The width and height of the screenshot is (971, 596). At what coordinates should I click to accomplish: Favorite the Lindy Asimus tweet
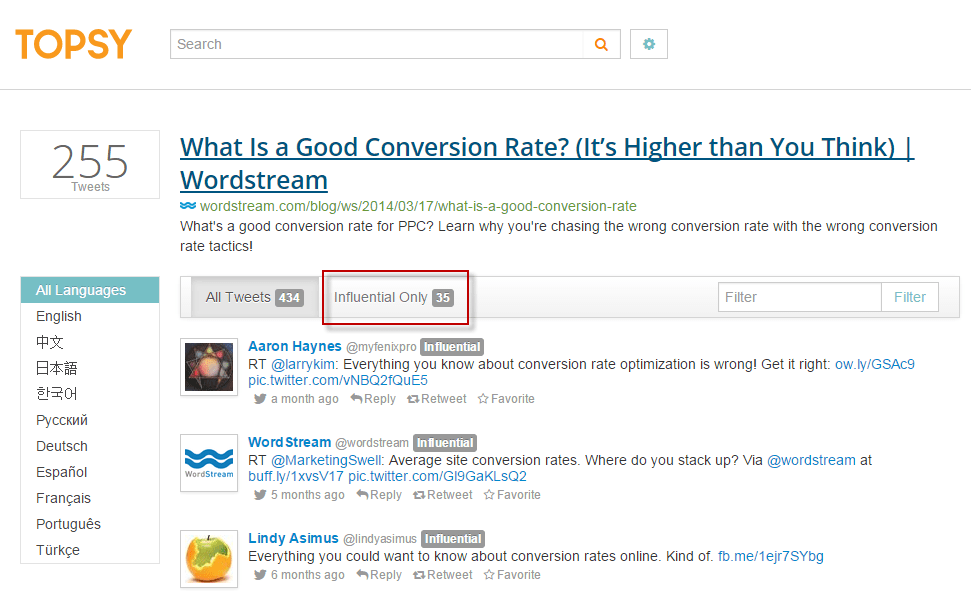tap(512, 575)
